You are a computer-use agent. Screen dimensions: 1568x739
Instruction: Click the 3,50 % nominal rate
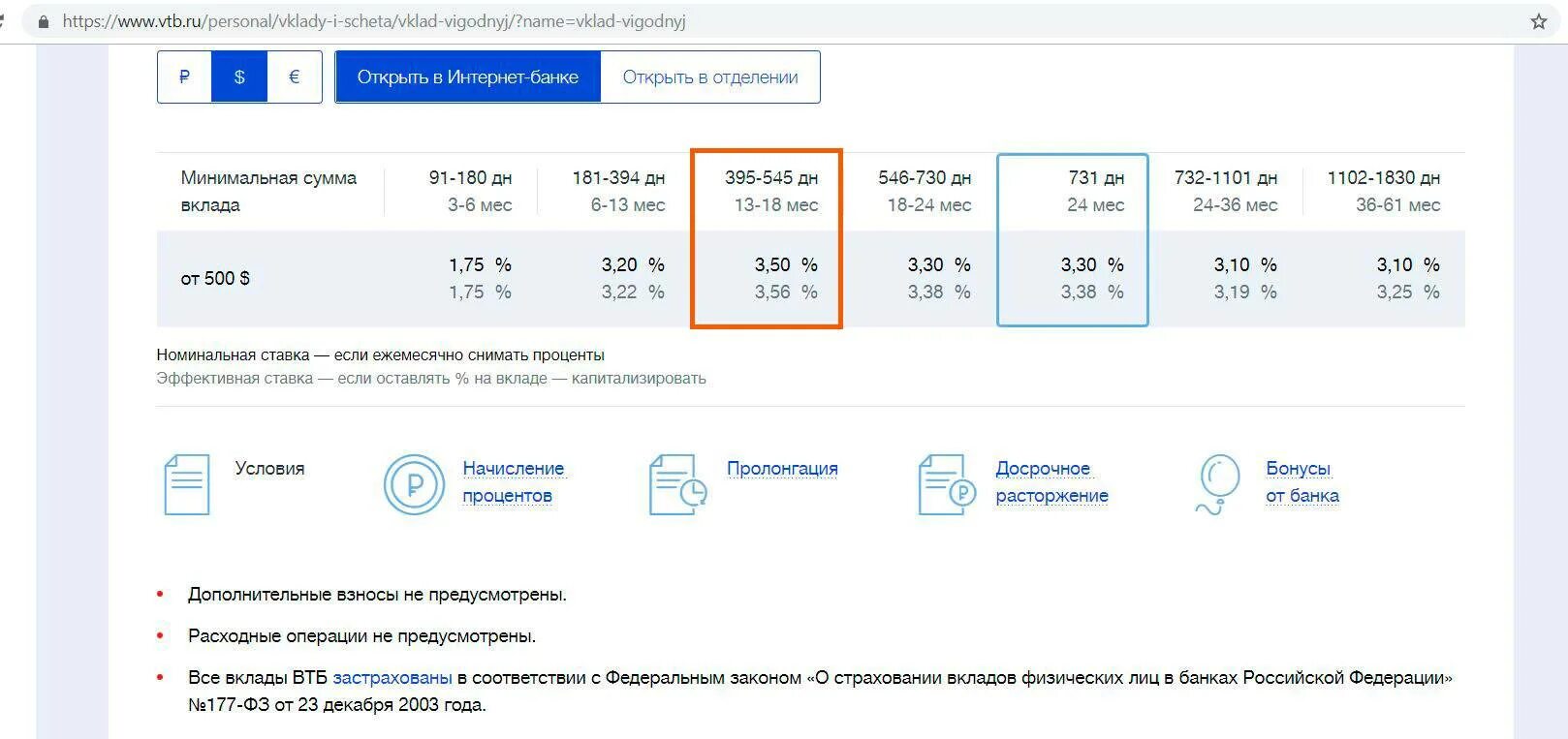click(x=786, y=264)
